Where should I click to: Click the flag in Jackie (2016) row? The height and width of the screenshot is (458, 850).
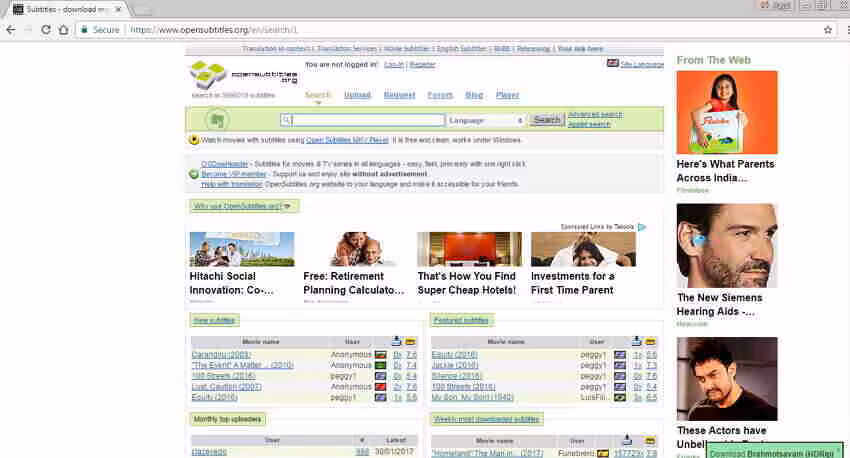pos(620,365)
